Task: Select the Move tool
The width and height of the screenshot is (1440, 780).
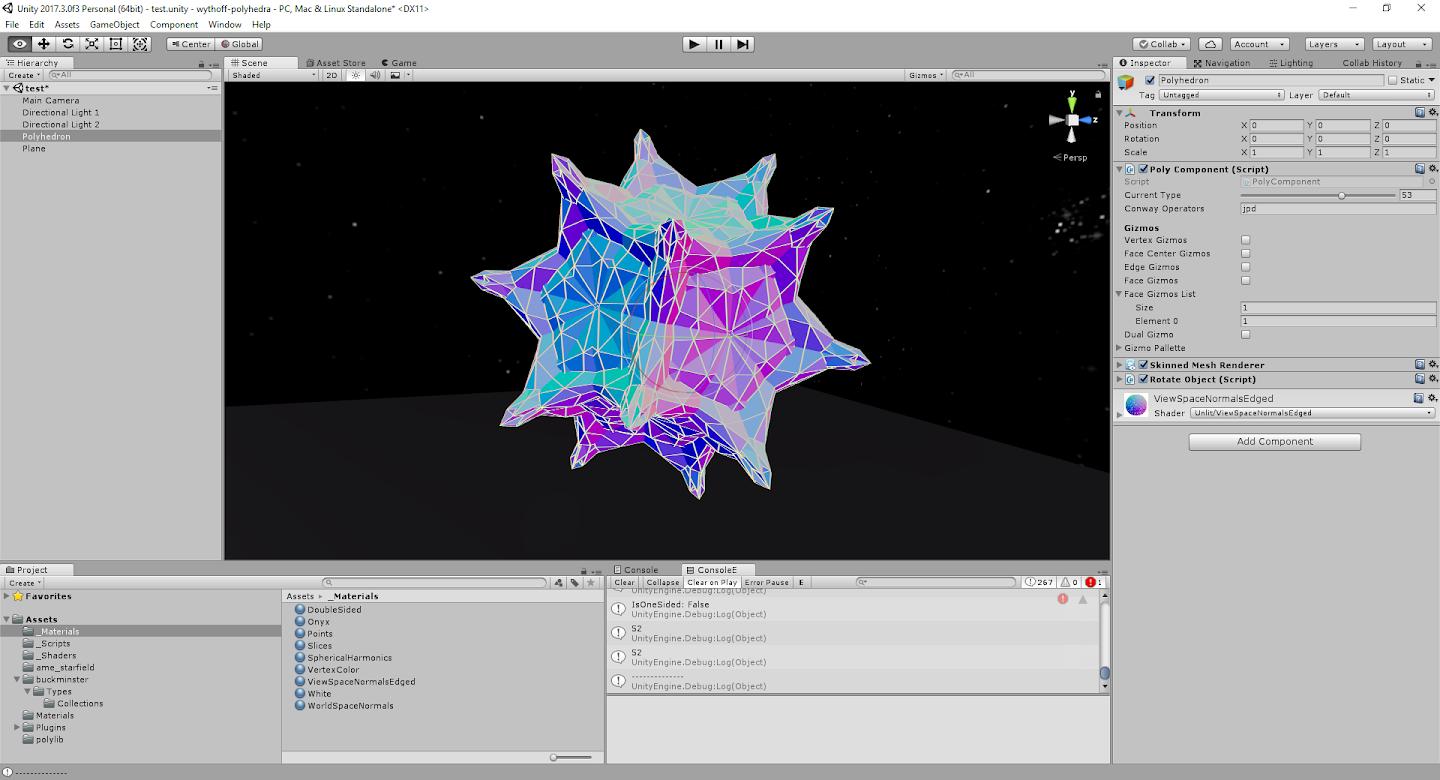Action: [x=43, y=44]
